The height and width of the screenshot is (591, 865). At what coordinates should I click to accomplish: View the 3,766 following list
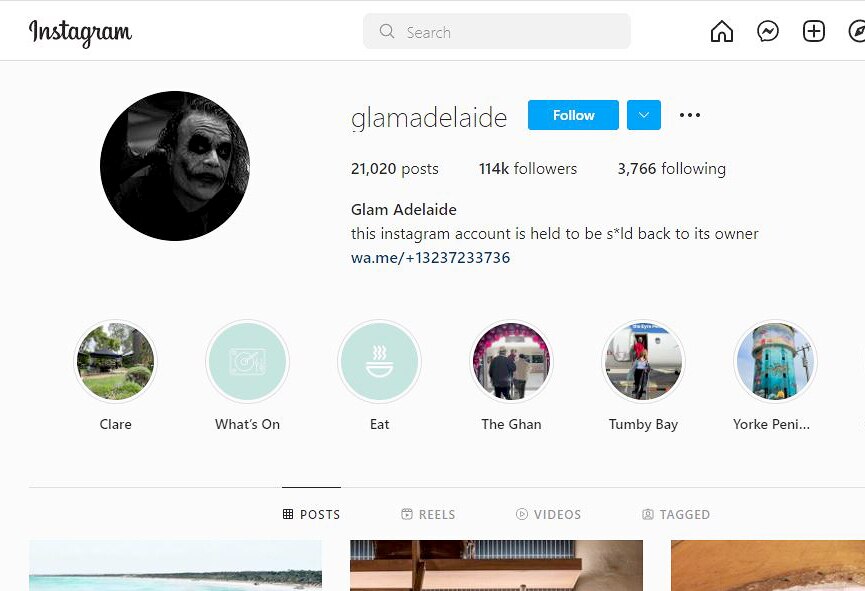click(x=671, y=169)
